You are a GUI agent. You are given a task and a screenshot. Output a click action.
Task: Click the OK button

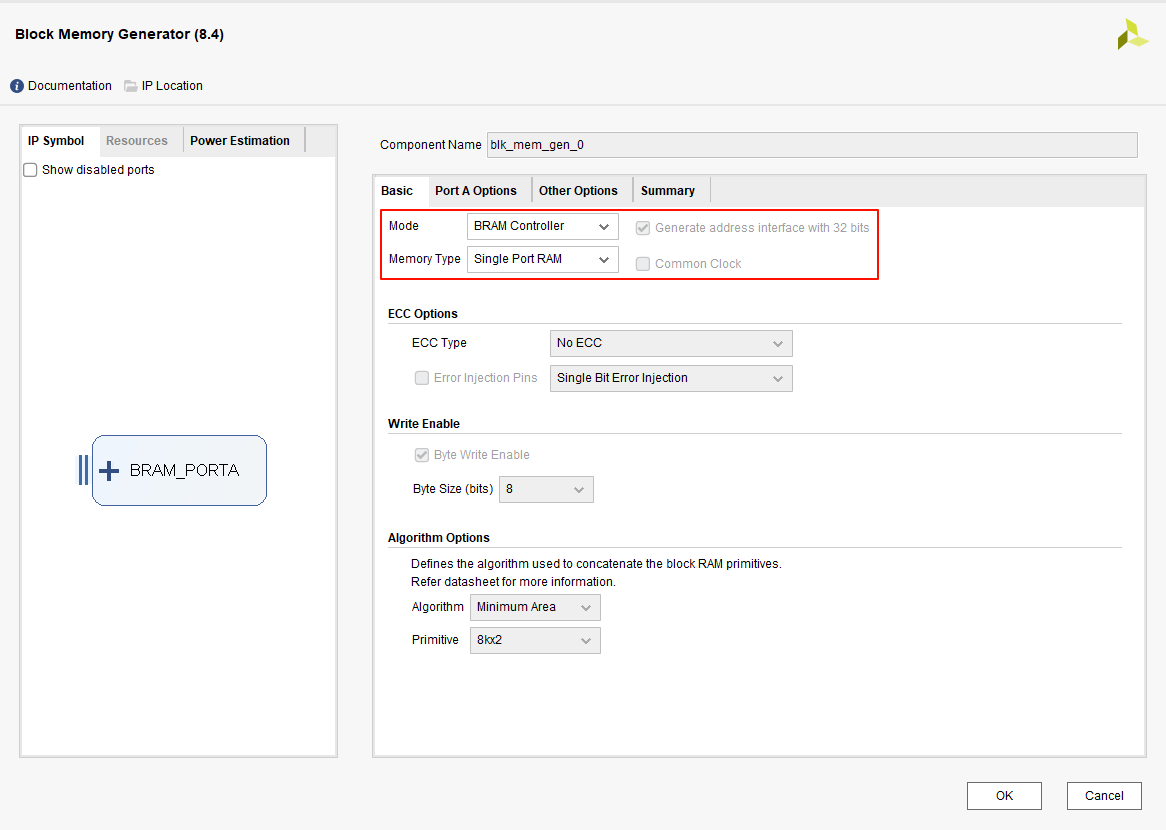[x=1004, y=796]
